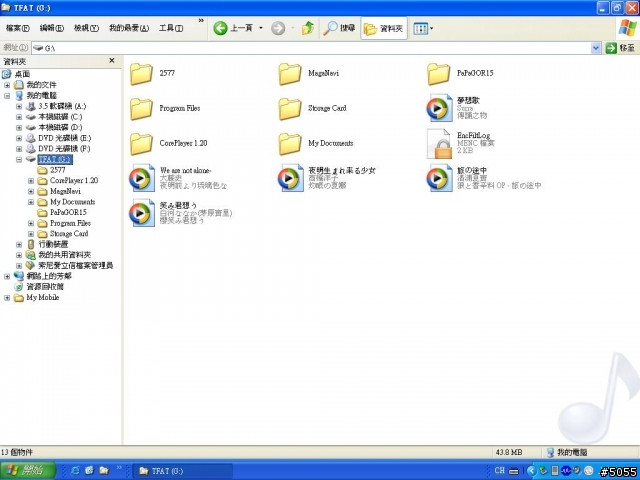Select My Documents in the folder tree
This screenshot has width=640, height=480.
73,202
